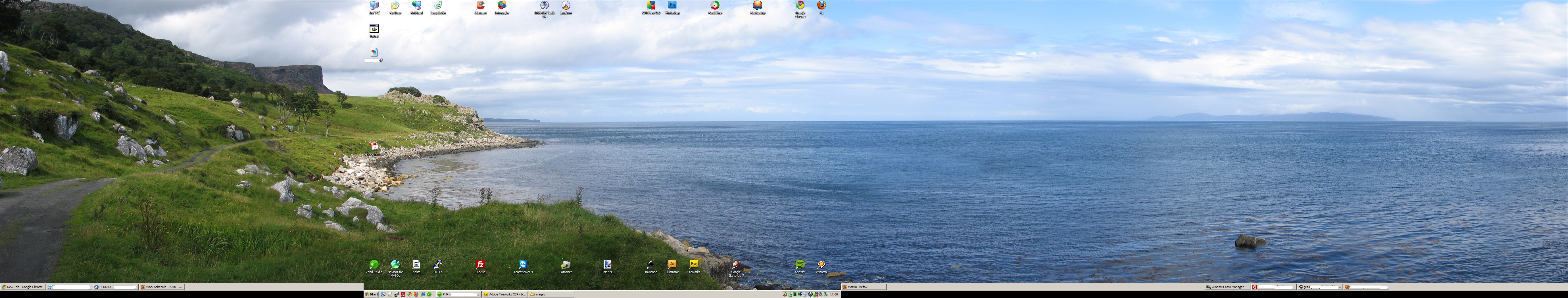Viewport: 1568px width, 298px height.
Task: Open the TeamViewer 4 desktop shortcut
Action: (523, 266)
